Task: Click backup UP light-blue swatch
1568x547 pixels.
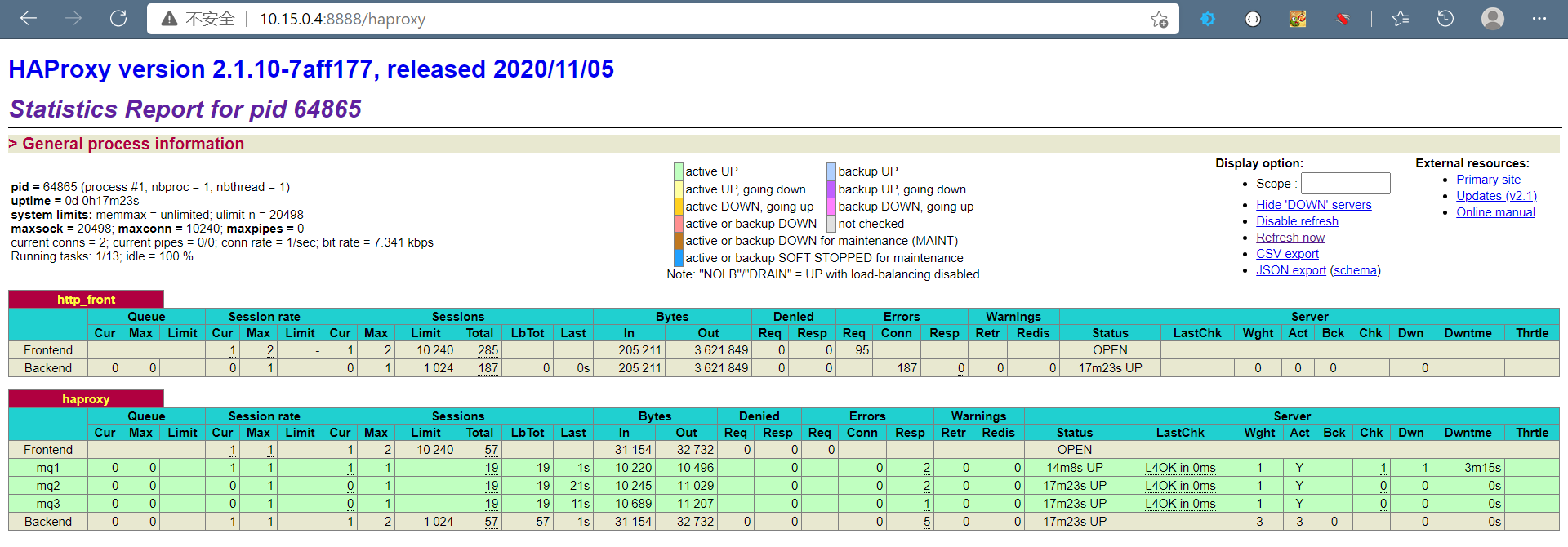Action: coord(831,171)
